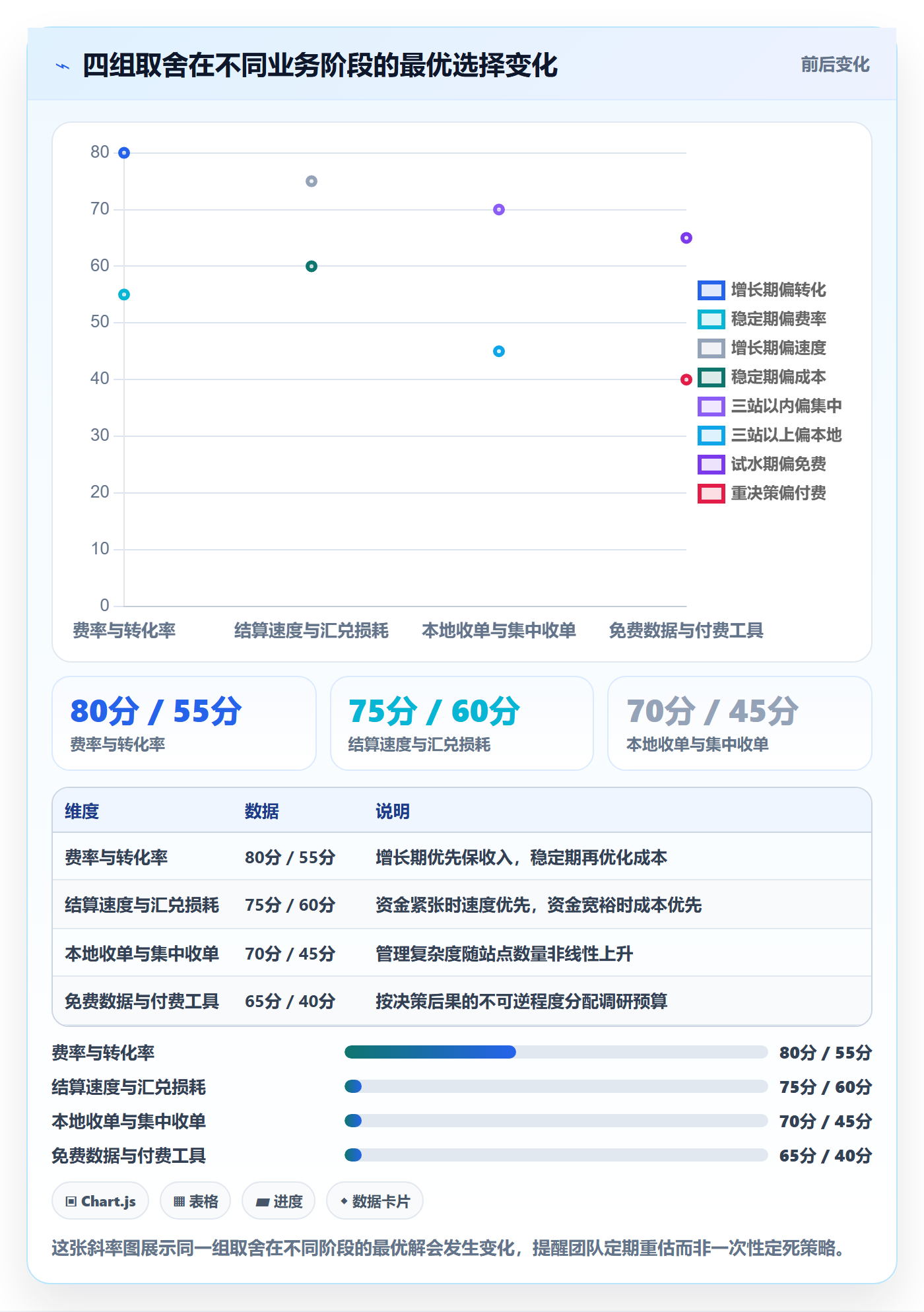Select table row cell 费率与转化率
Screen dimensions: 924x1312
pyautogui.click(x=116, y=857)
